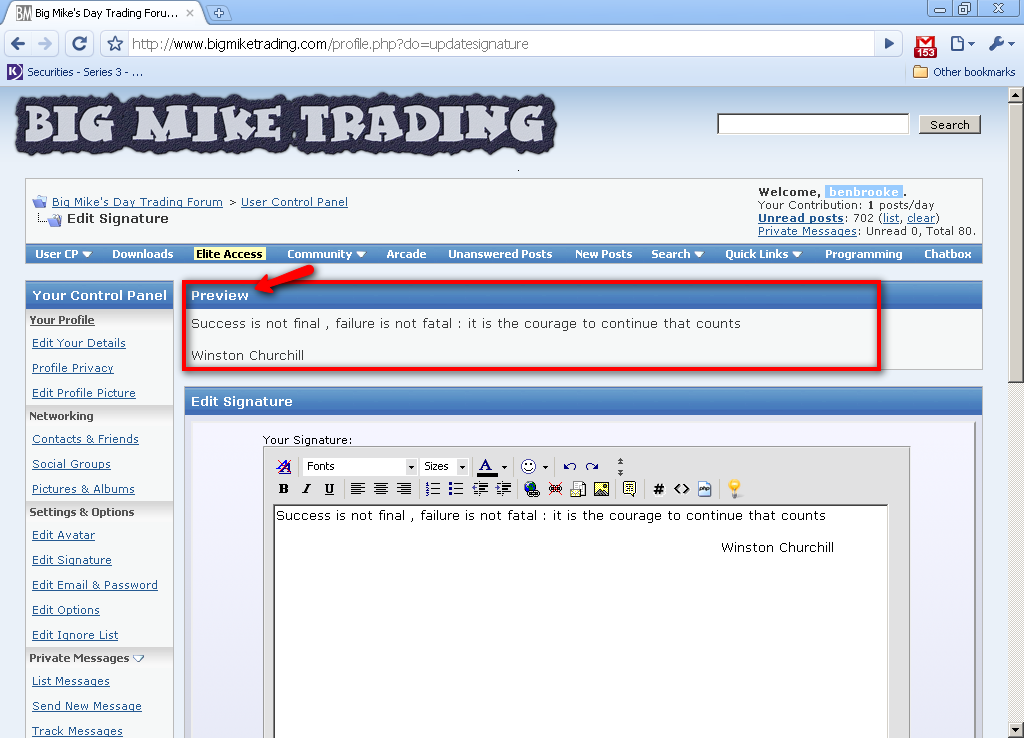Open Downloads in navbar
Viewport: 1024px width, 738px height.
click(142, 254)
